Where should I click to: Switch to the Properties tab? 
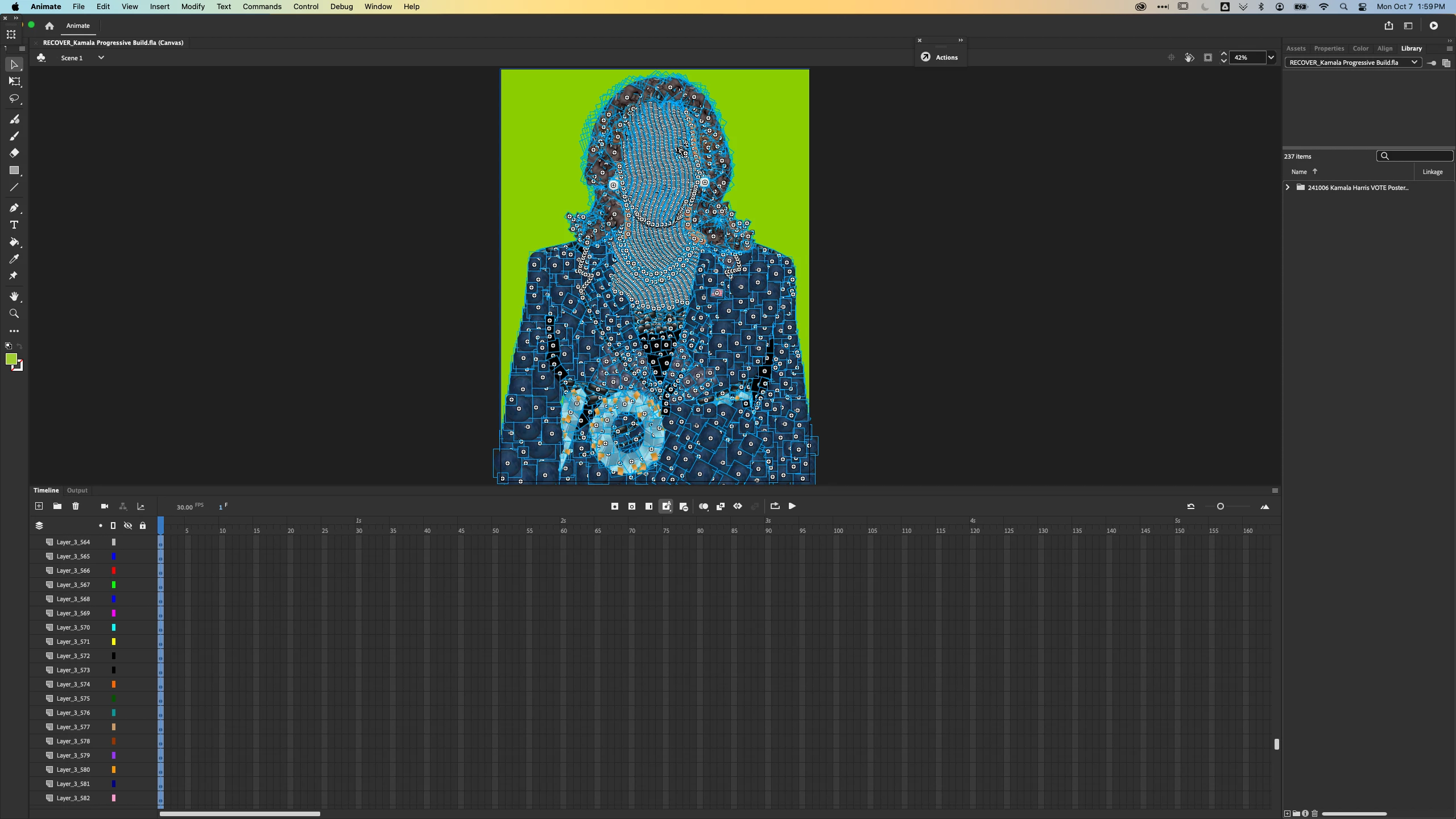point(1329,48)
